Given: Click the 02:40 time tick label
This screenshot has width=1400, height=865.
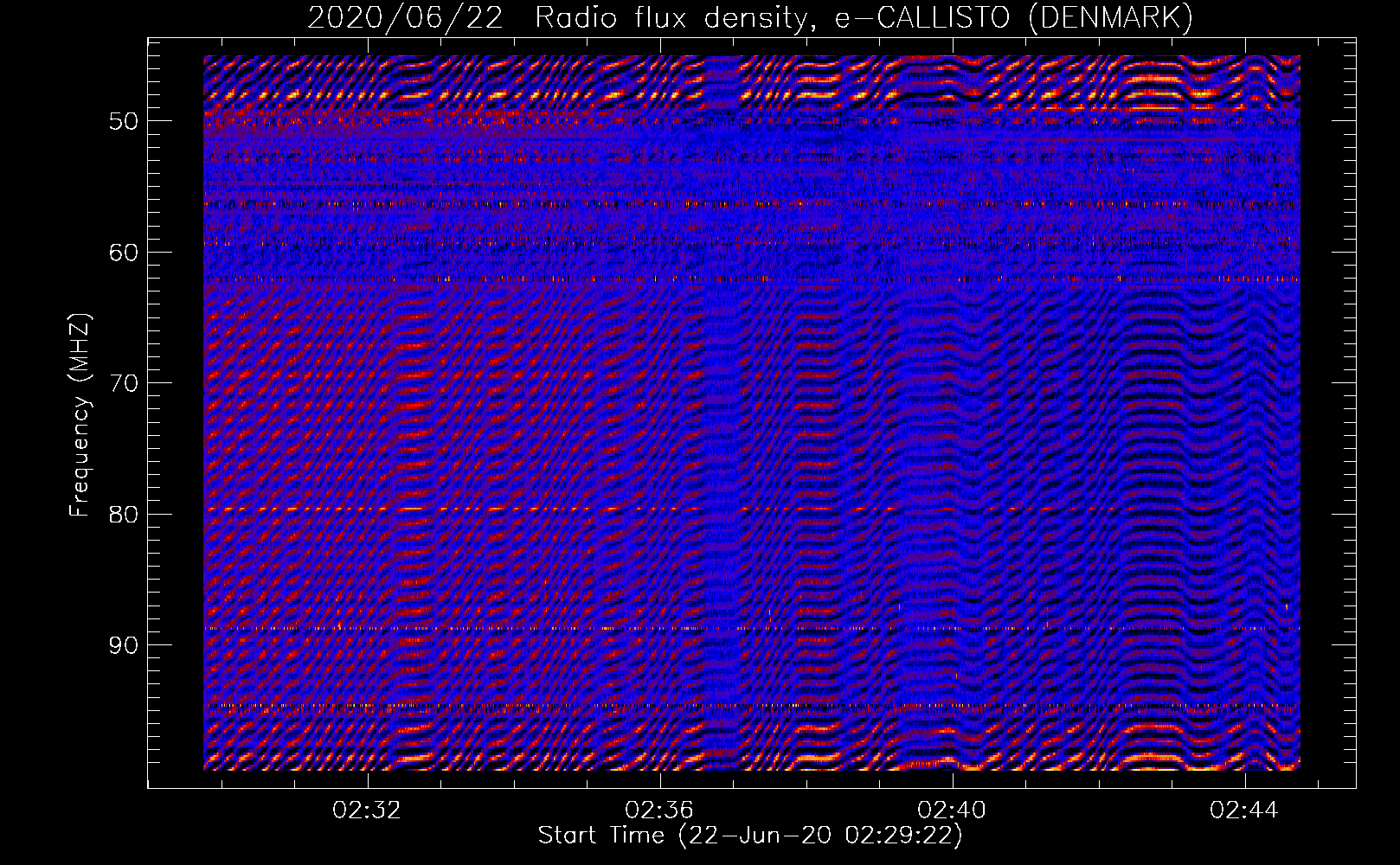Looking at the screenshot, I should point(952,811).
